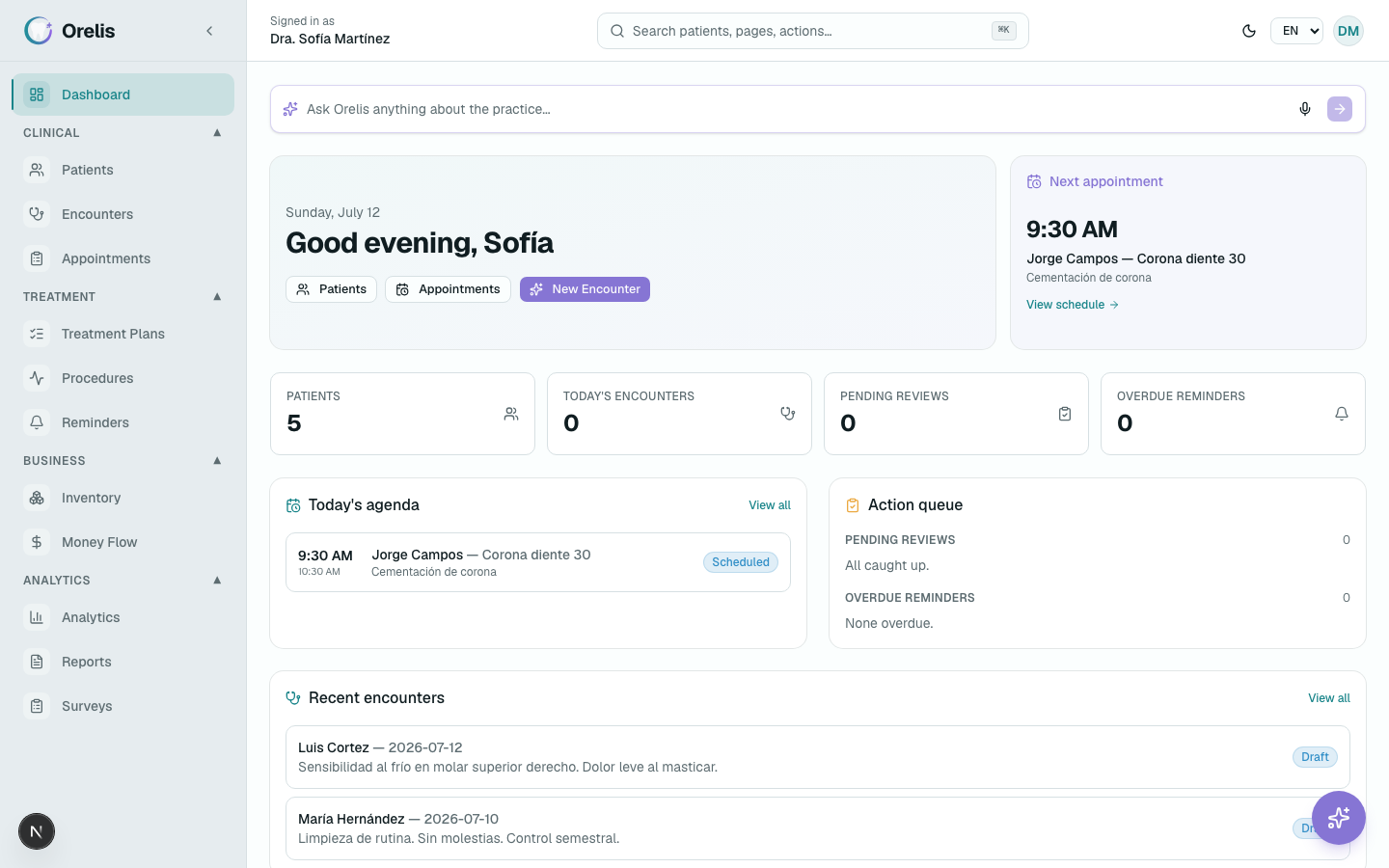Open Dashboard in the sidebar
Screen dimensions: 1389x868
[x=123, y=95]
